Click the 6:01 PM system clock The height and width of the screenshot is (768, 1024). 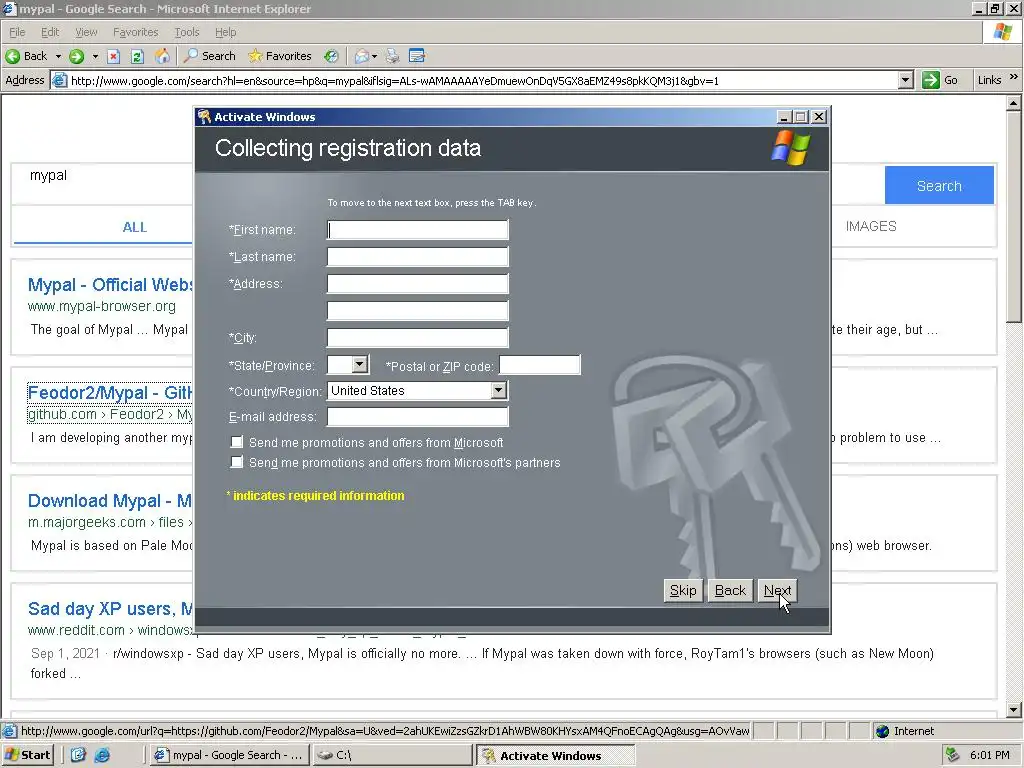(x=989, y=755)
